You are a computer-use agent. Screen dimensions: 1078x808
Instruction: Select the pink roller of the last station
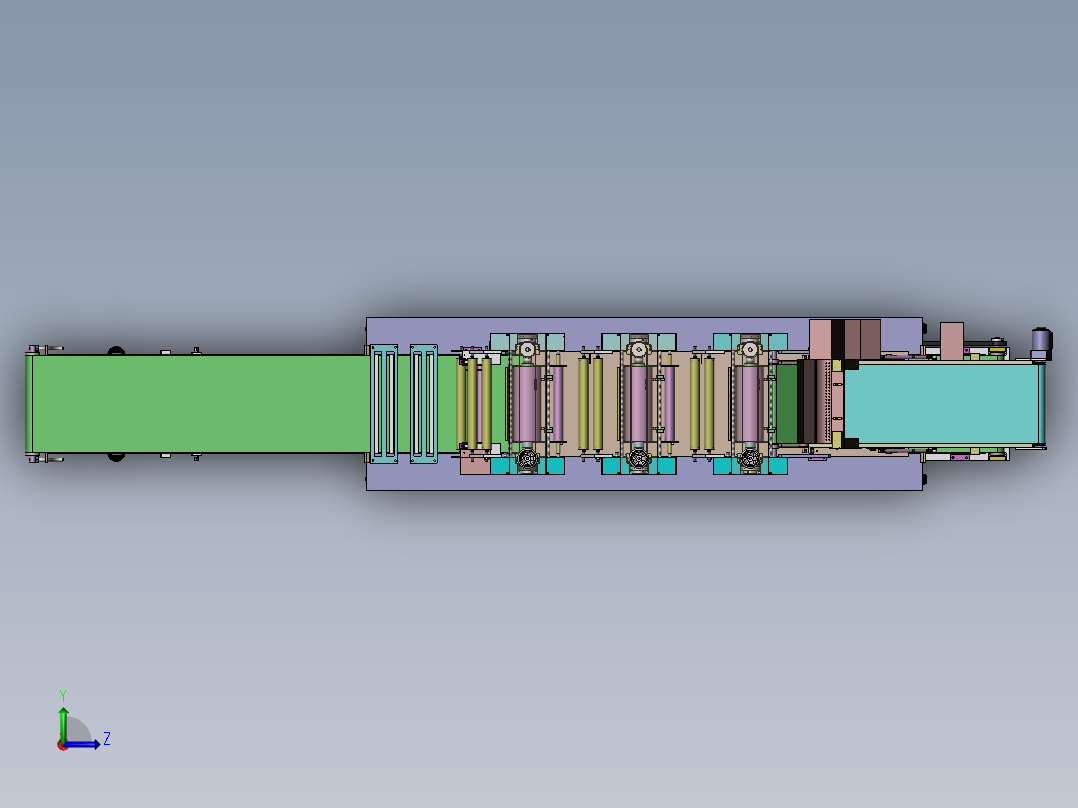[750, 404]
